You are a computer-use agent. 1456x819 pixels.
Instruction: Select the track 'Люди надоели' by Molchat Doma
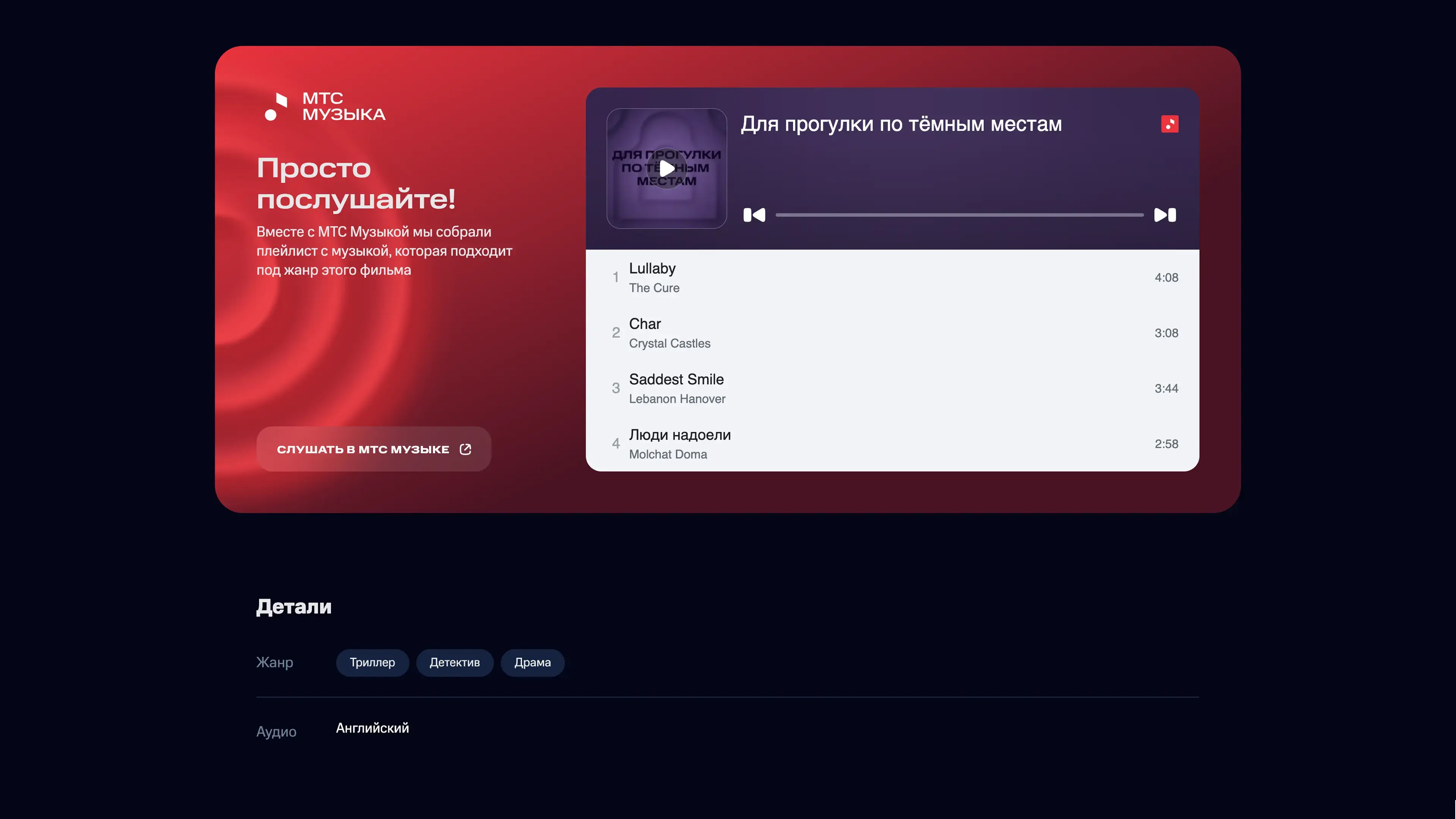pos(679,435)
